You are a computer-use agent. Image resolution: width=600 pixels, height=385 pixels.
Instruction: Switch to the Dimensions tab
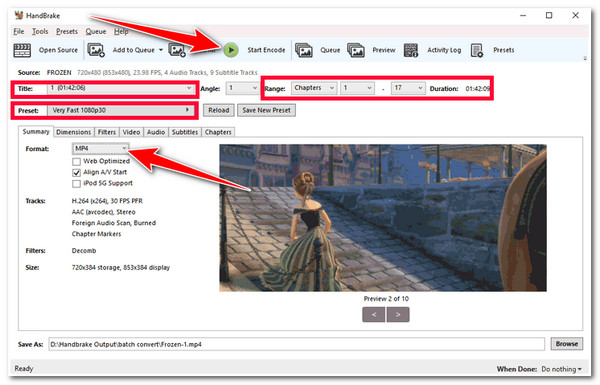point(73,132)
